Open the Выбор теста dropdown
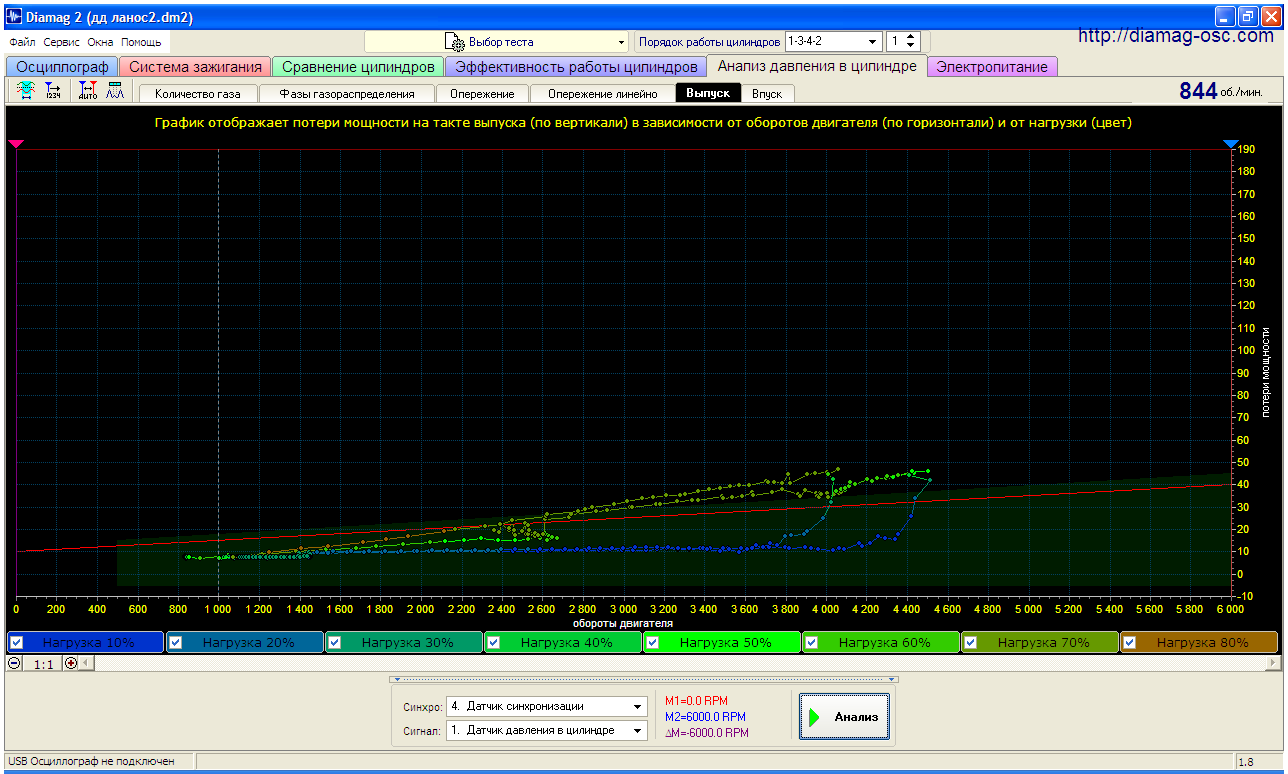Image resolution: width=1288 pixels, height=774 pixels. [496, 42]
